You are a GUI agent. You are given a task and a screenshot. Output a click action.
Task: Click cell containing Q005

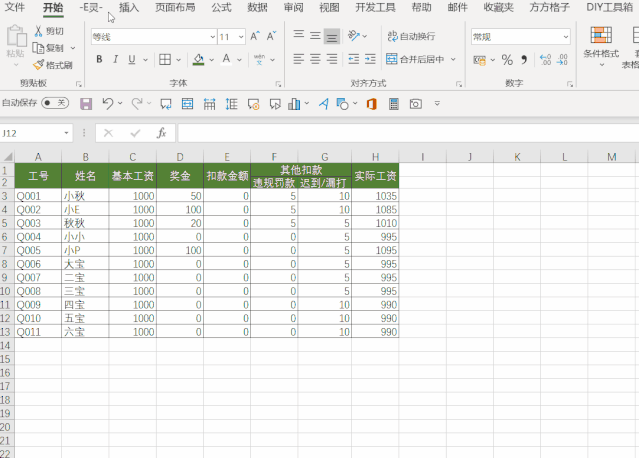pos(38,250)
